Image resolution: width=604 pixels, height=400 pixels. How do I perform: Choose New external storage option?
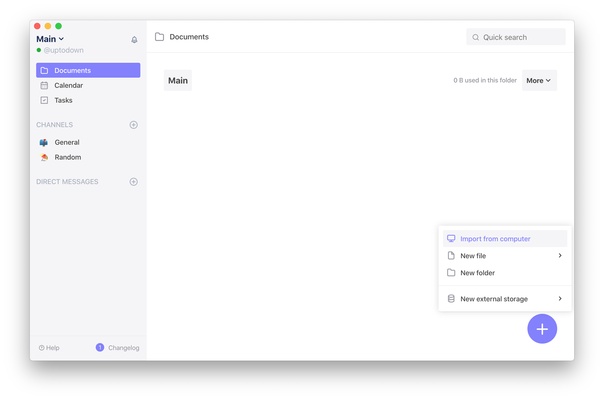tap(505, 299)
